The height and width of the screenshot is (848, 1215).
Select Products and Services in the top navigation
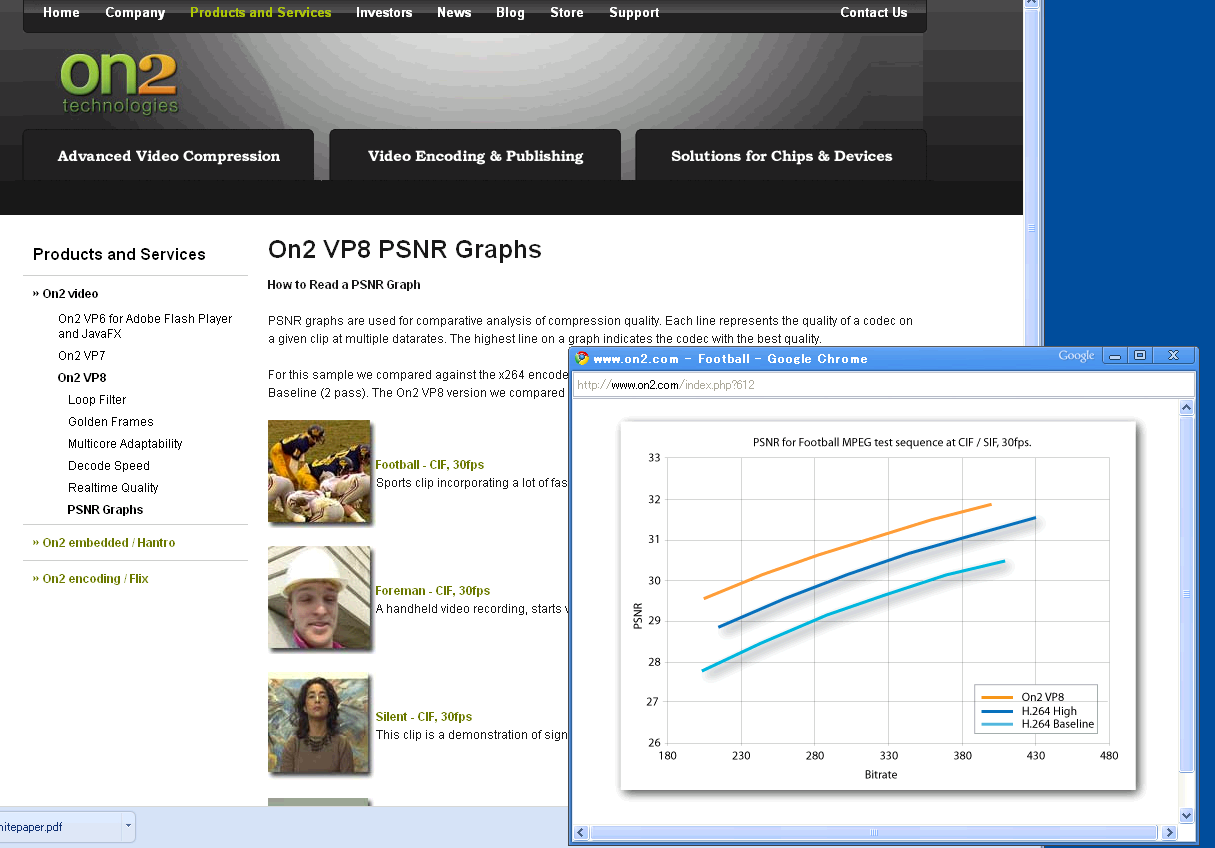click(260, 13)
